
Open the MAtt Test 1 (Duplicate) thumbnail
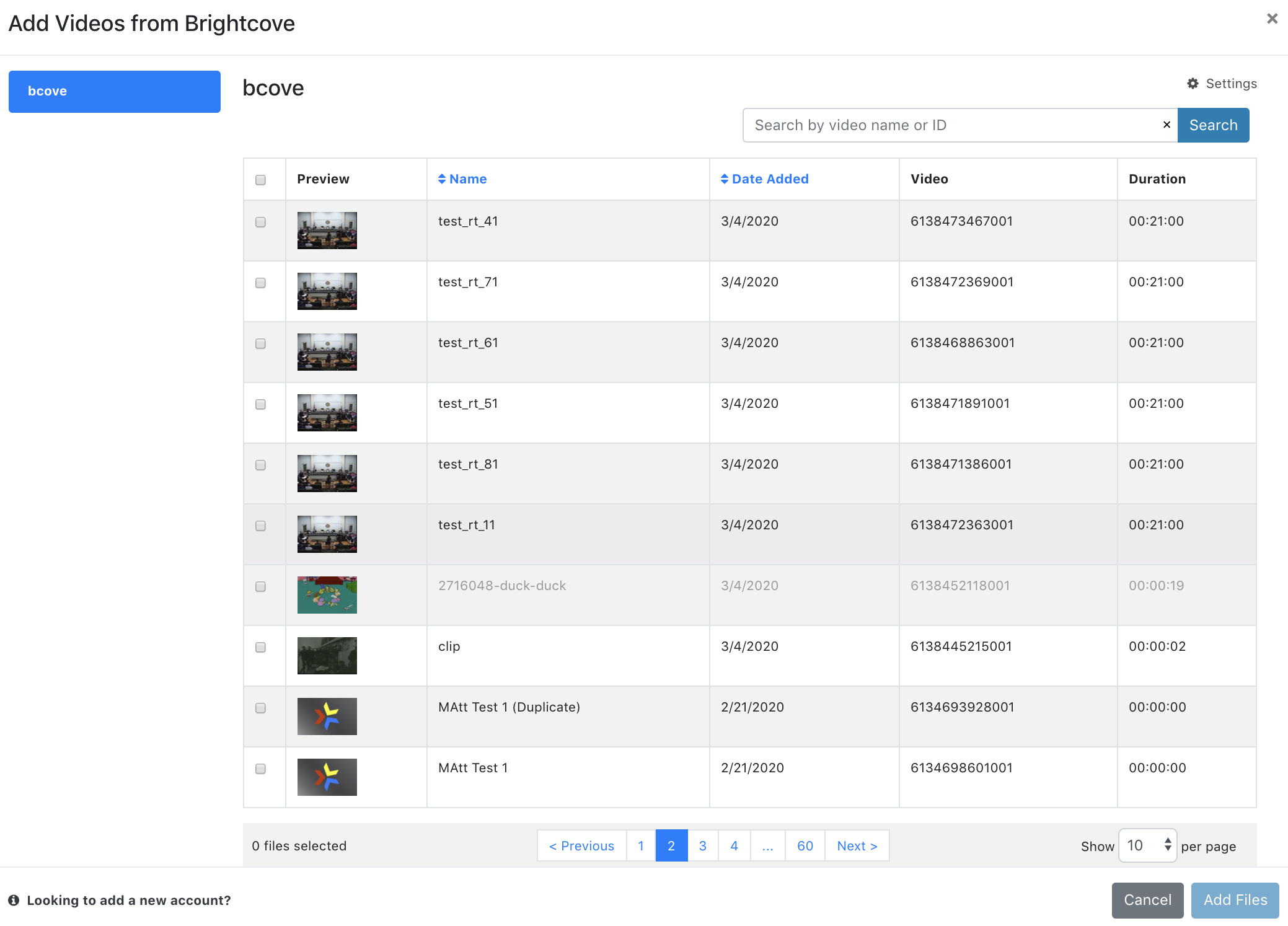[327, 717]
